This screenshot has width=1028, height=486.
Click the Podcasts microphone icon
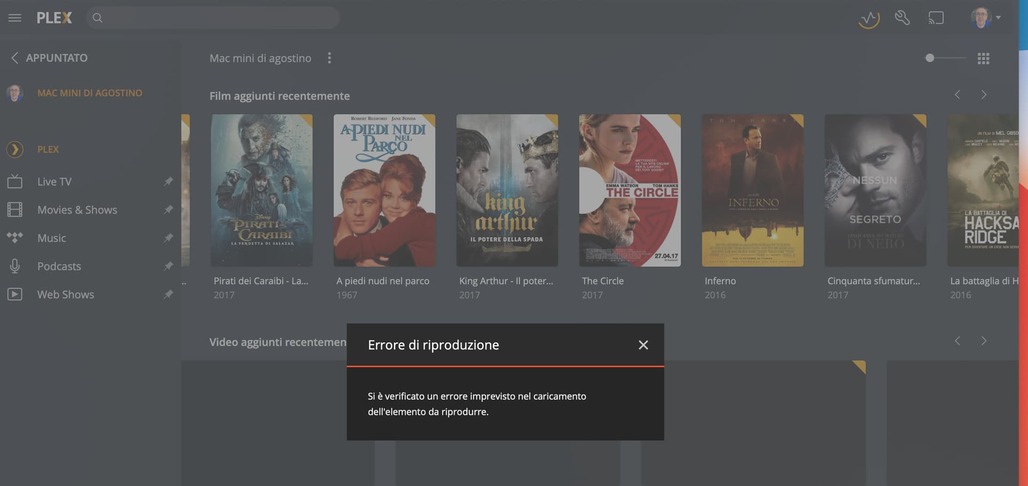pos(14,266)
